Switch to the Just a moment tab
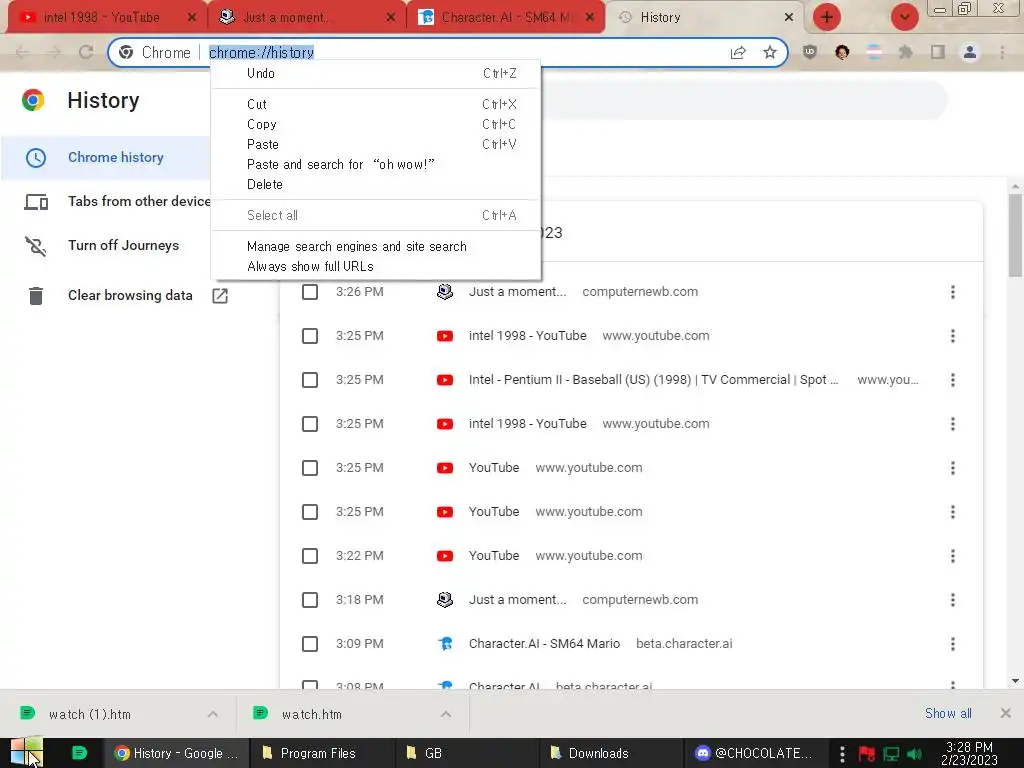 pyautogui.click(x=306, y=18)
